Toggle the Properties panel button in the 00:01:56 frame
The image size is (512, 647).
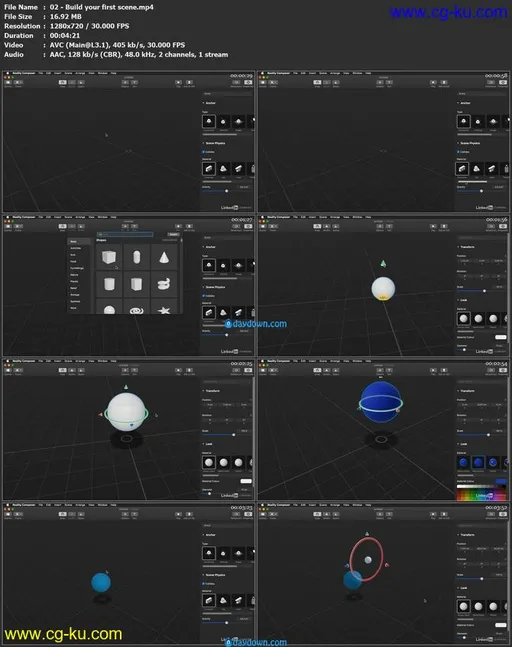(503, 226)
